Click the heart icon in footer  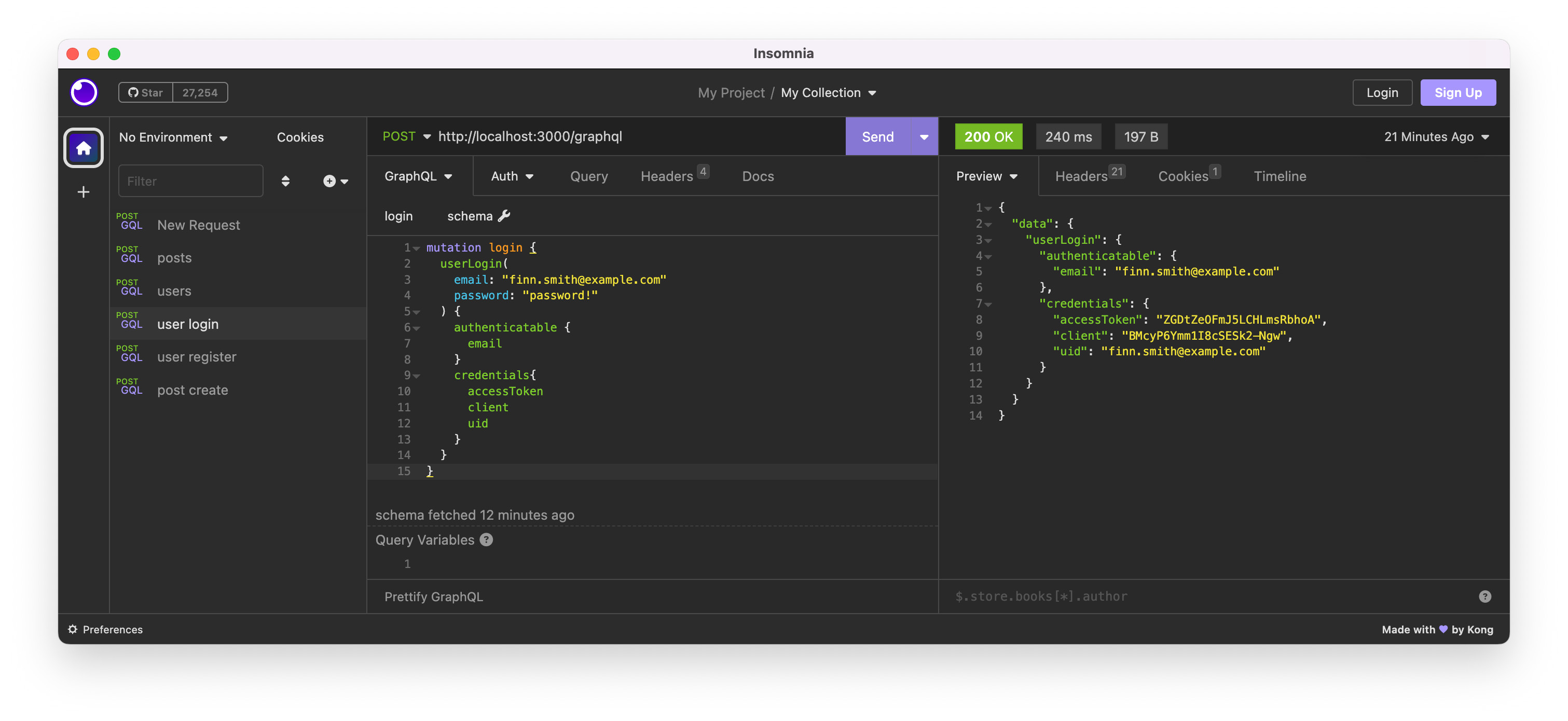(1442, 629)
